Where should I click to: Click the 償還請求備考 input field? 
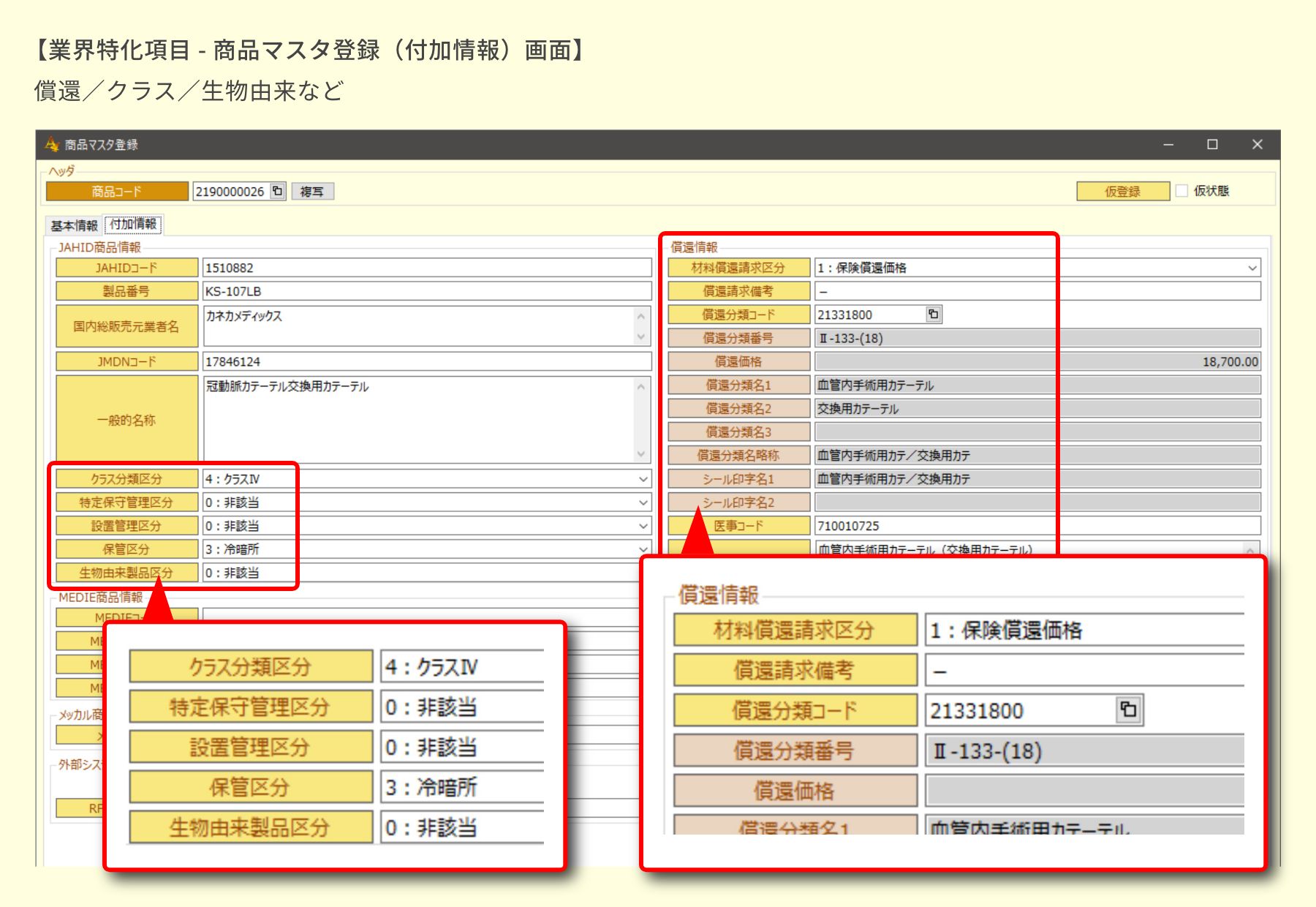pos(1037,291)
